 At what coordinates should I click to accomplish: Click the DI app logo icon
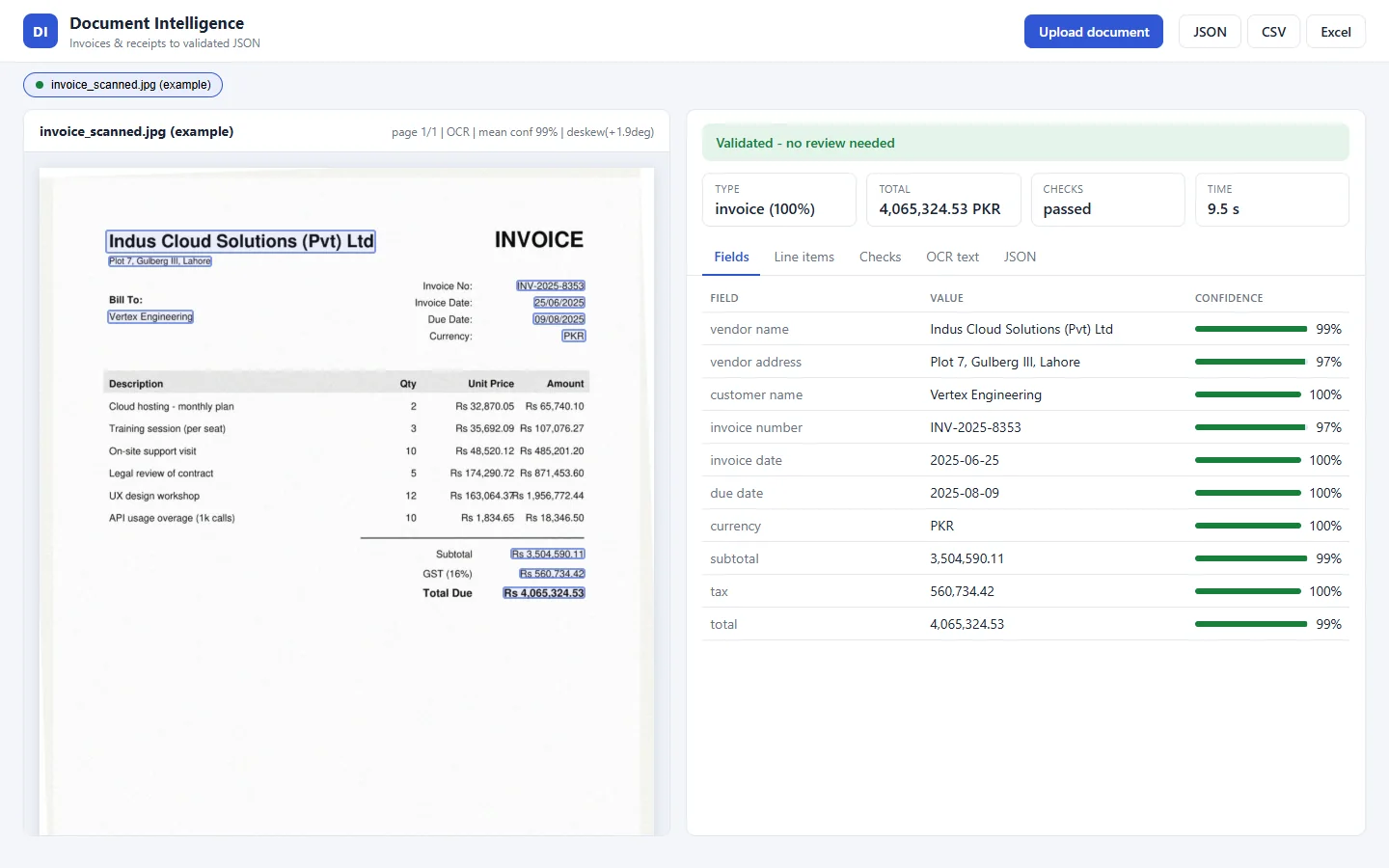click(x=41, y=32)
